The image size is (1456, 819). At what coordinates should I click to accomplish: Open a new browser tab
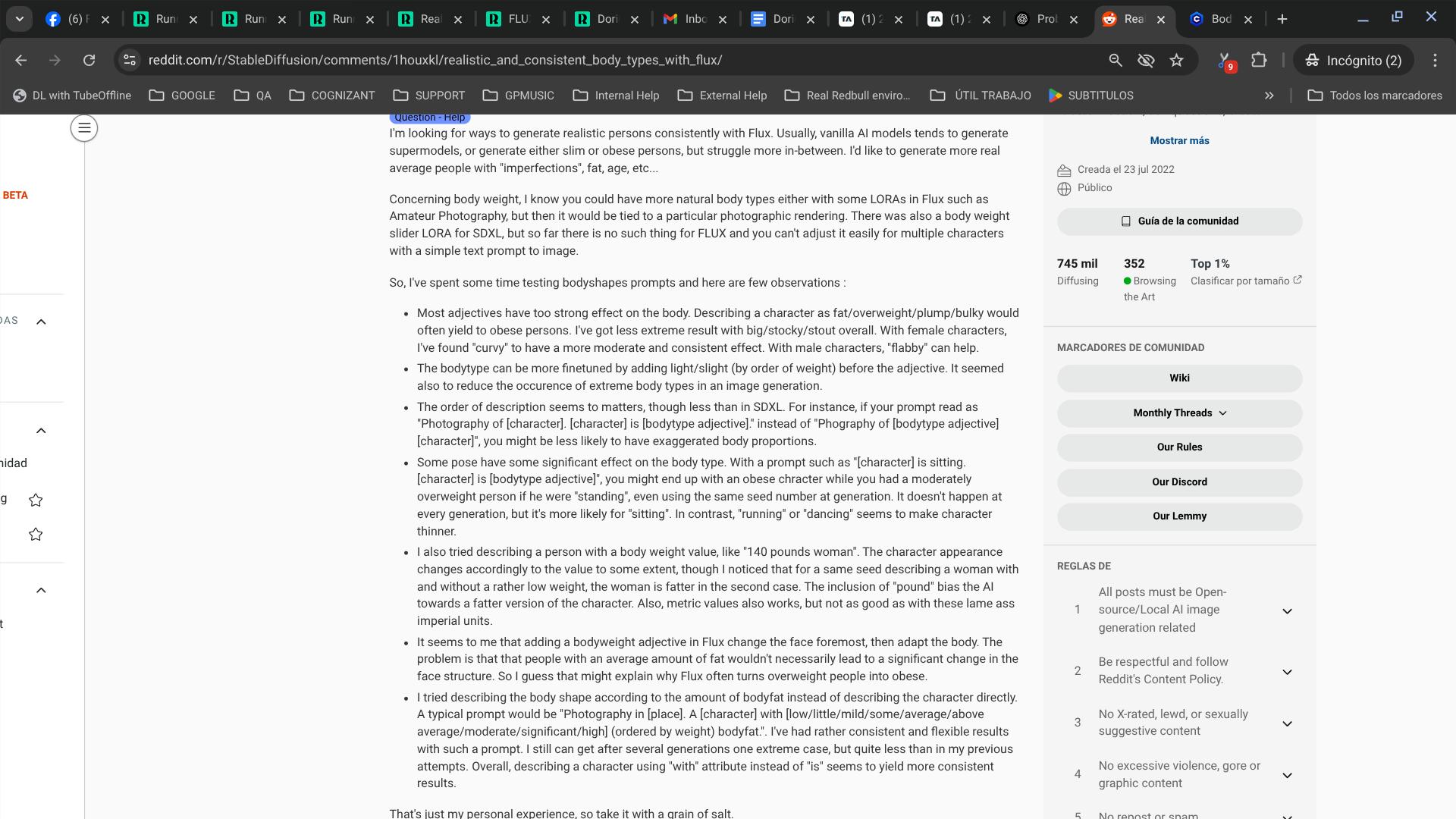click(1282, 20)
